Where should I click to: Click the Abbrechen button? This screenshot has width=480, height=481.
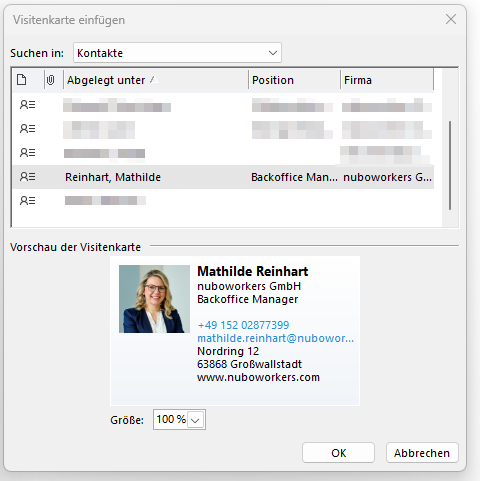422,453
